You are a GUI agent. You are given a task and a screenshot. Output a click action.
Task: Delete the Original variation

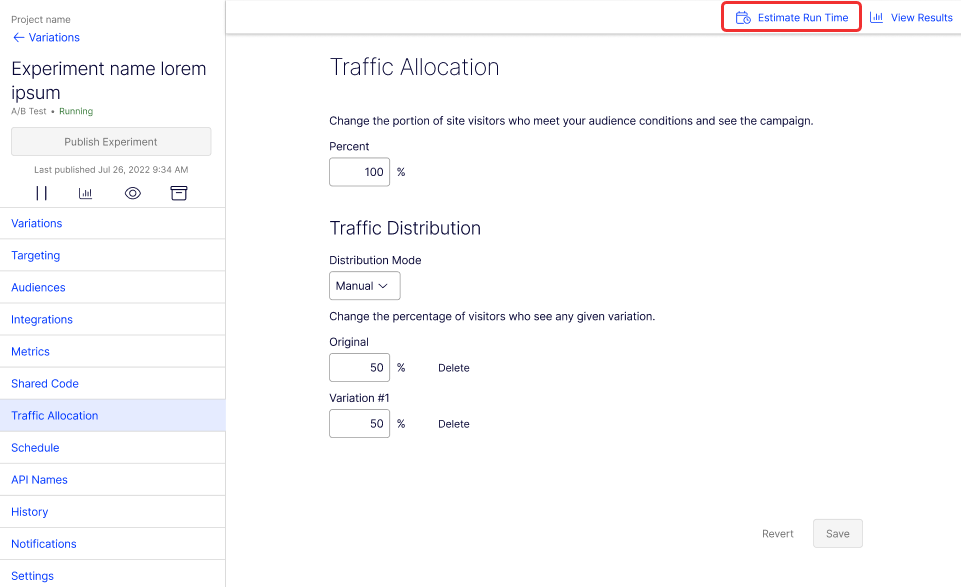point(454,368)
